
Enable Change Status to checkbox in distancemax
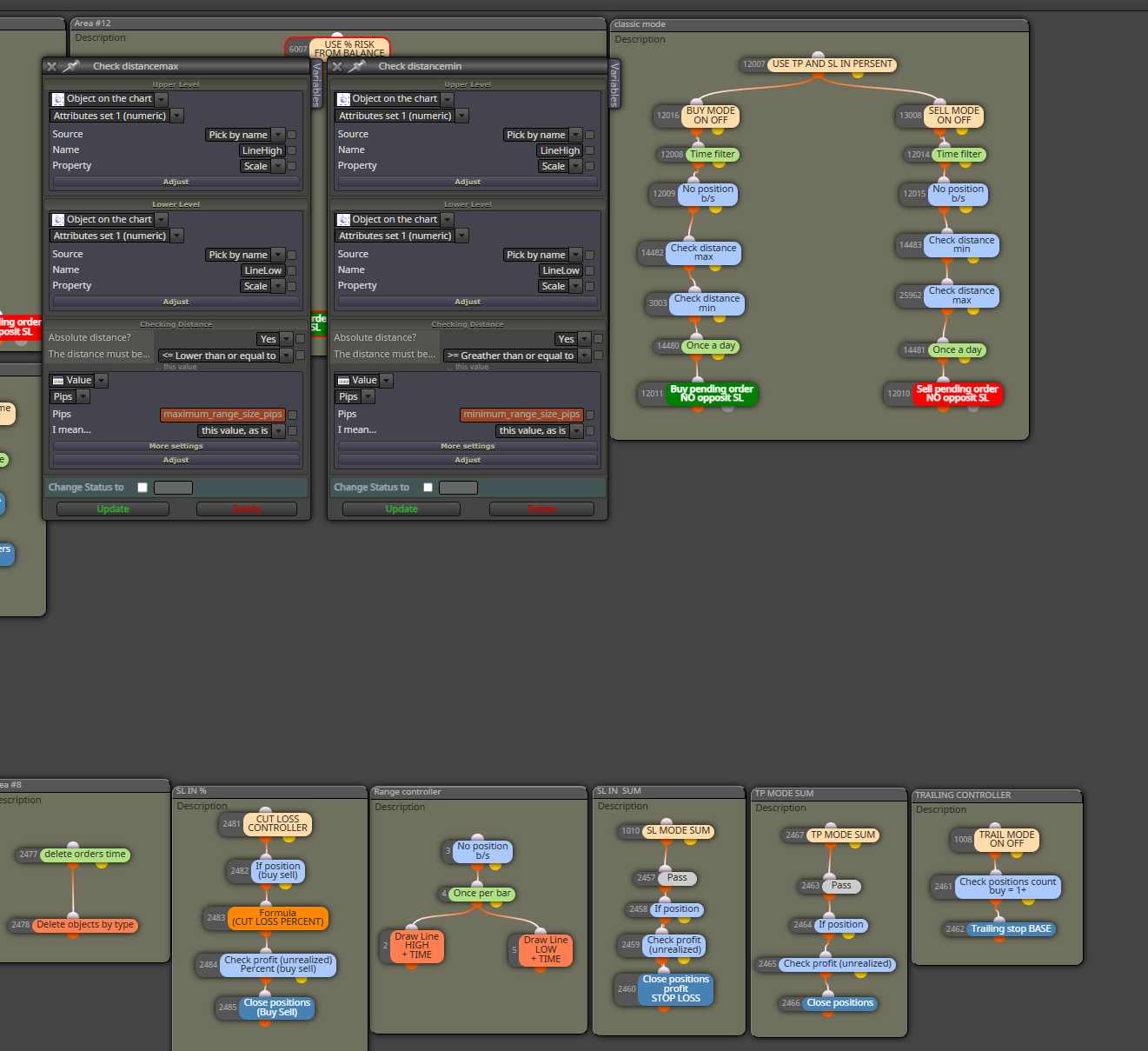pos(143,488)
